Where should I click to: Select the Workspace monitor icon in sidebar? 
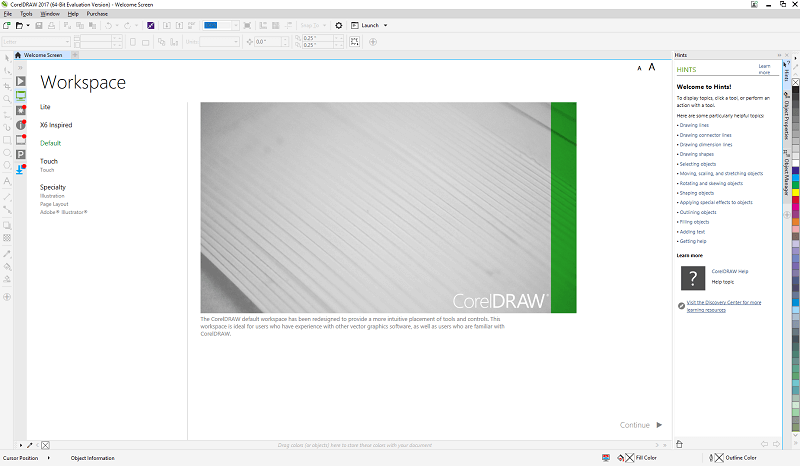20,95
